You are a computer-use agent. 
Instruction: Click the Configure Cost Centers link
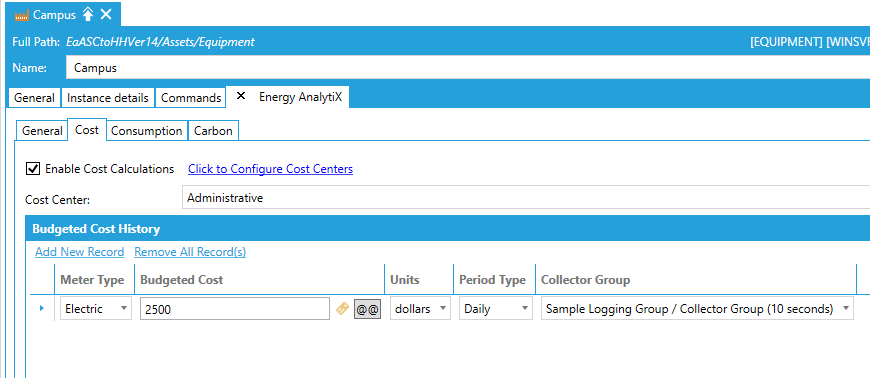click(270, 169)
